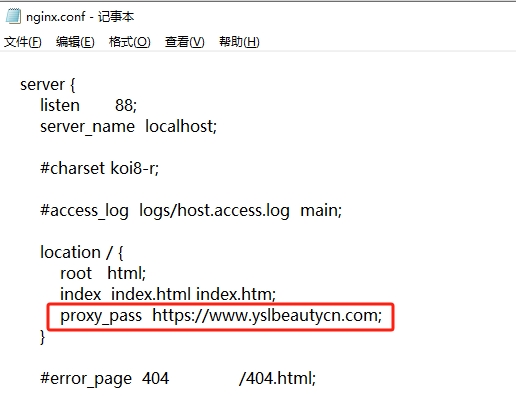Click the 'main;' text after the access log

(x=321, y=211)
